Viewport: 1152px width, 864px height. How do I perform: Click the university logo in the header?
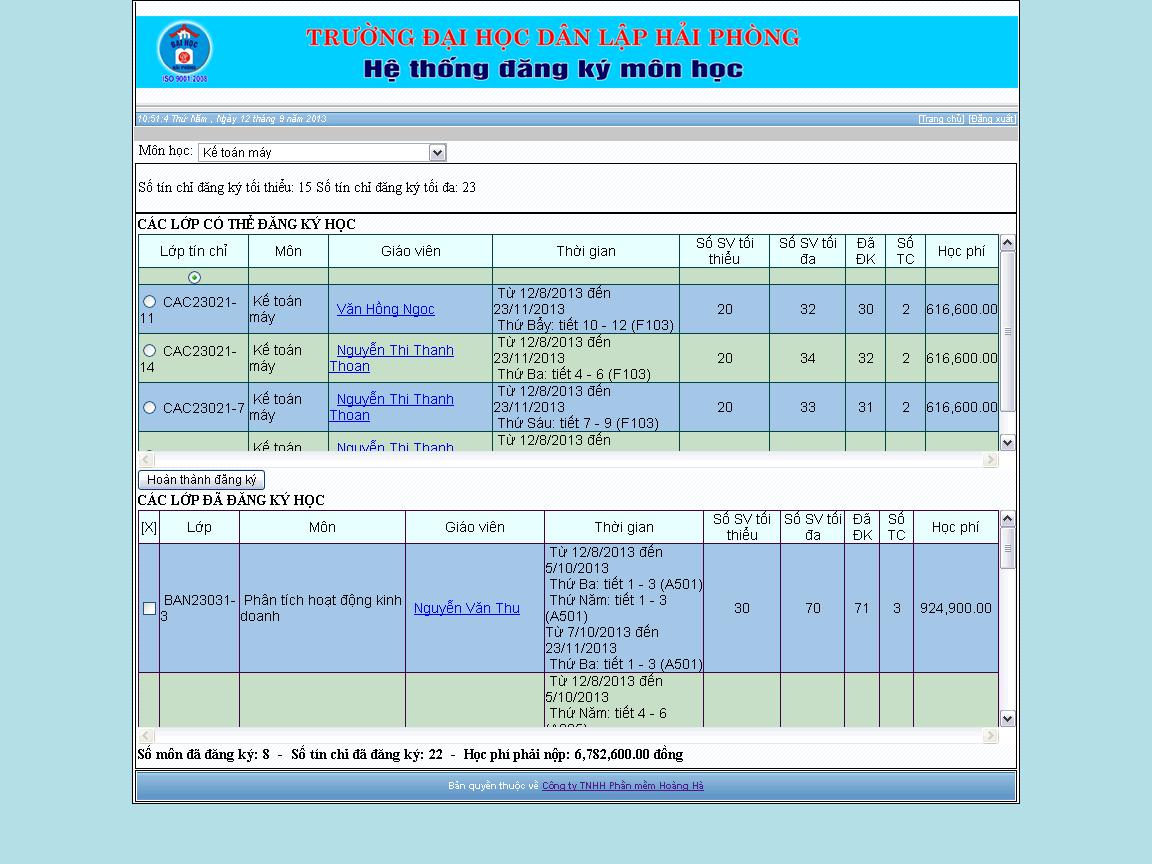tap(184, 51)
